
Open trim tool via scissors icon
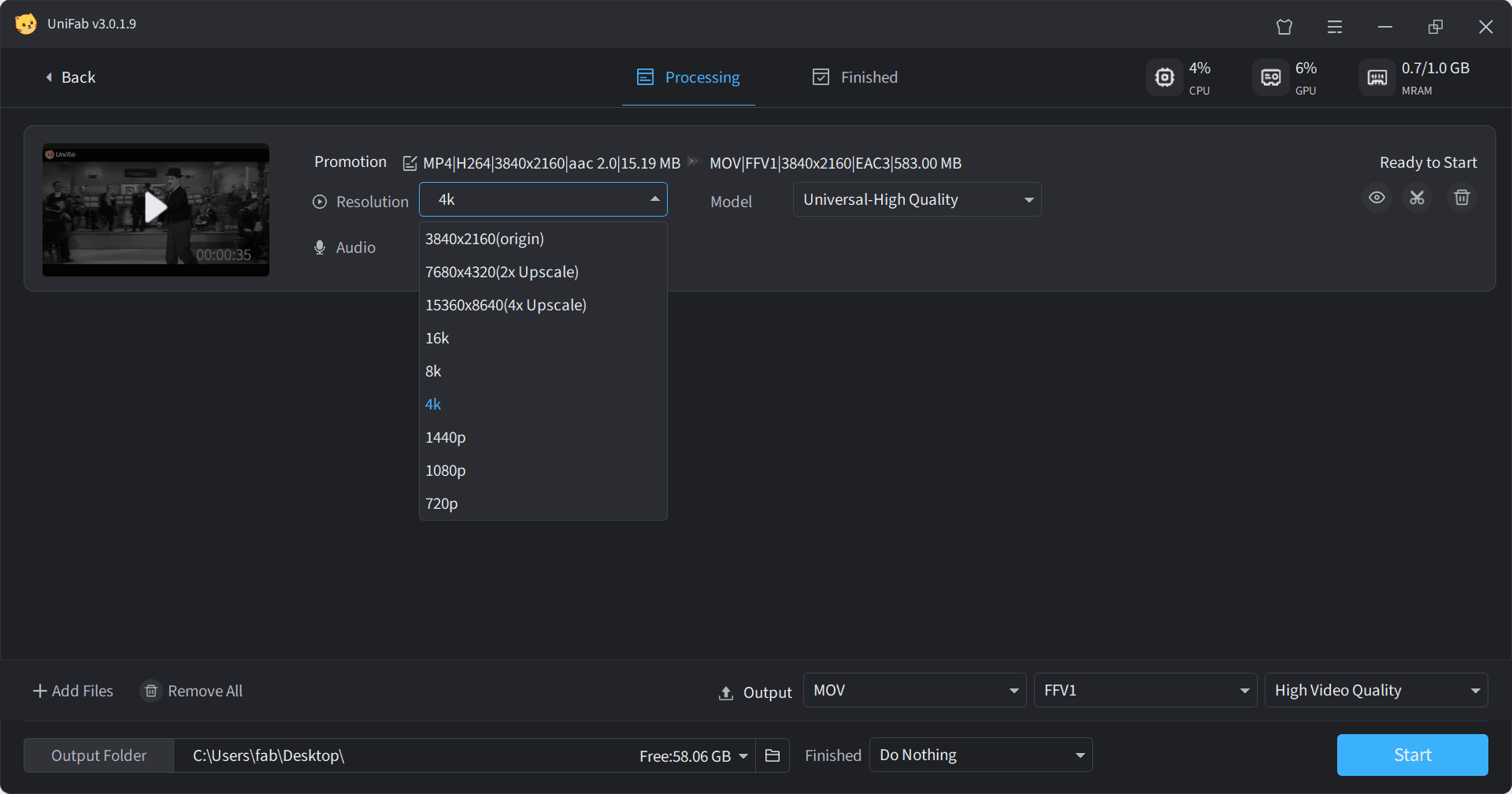point(1417,198)
